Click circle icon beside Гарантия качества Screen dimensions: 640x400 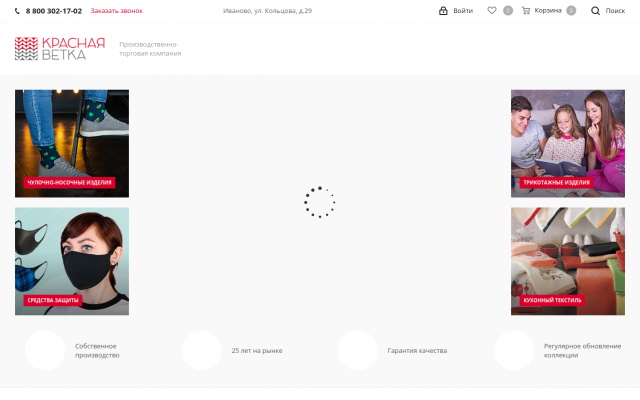(358, 350)
